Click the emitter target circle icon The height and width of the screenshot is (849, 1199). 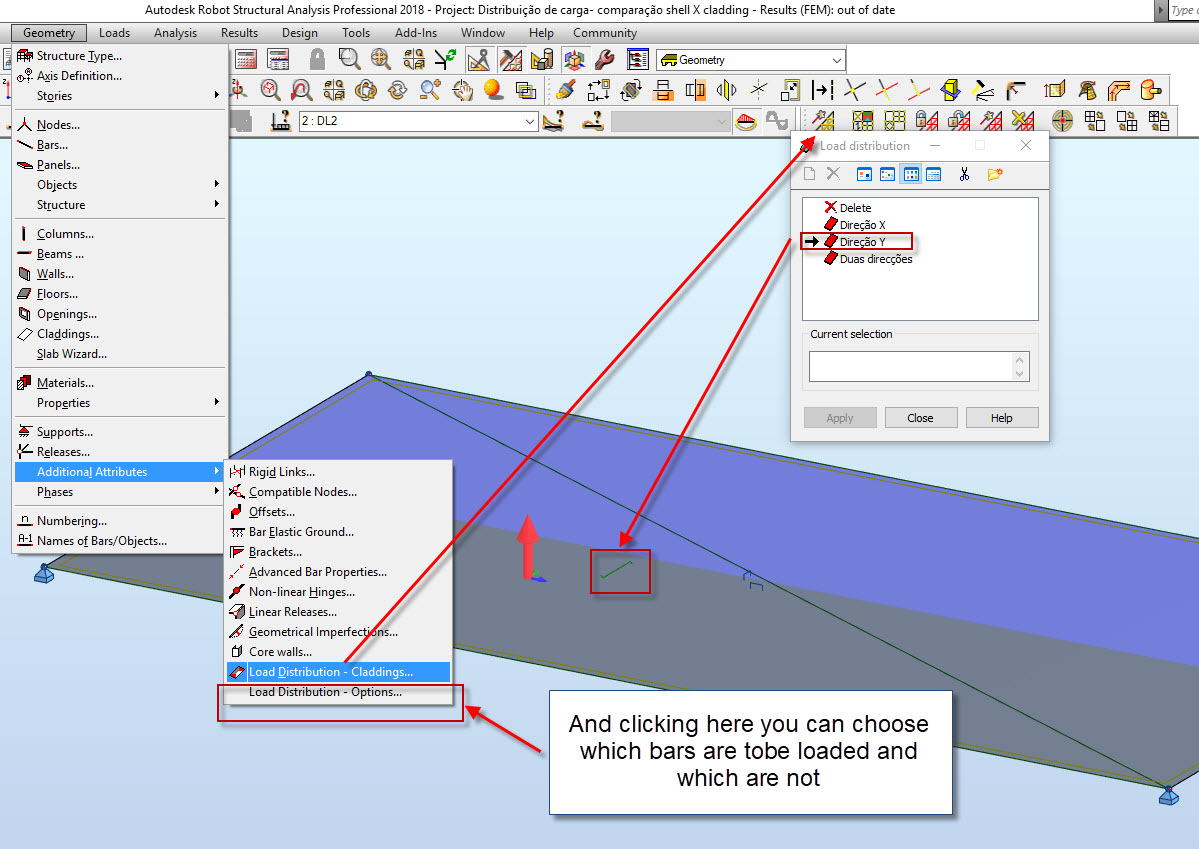[1062, 121]
